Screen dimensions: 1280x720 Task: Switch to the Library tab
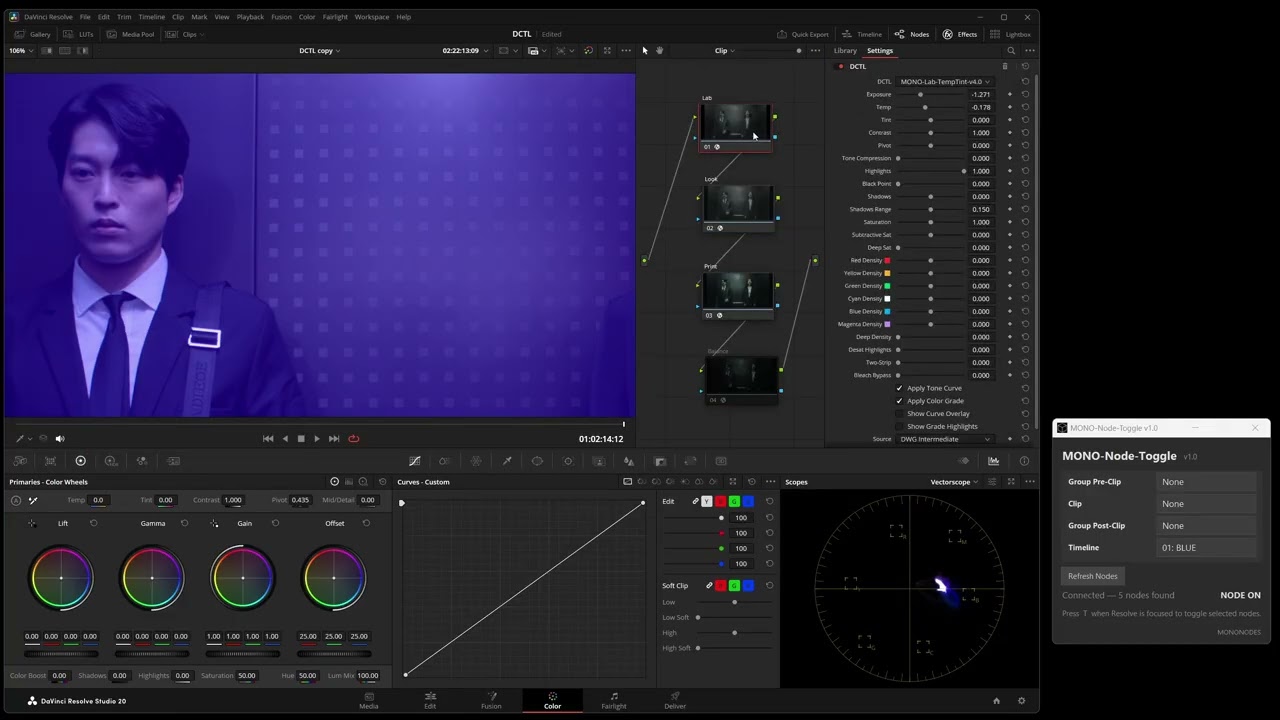(x=845, y=51)
